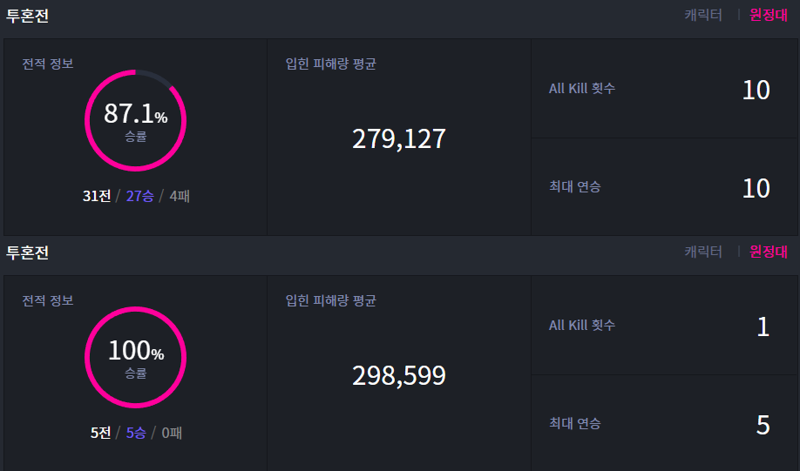Select the 5승 win count
Image resolution: width=800 pixels, height=471 pixels.
[x=136, y=433]
